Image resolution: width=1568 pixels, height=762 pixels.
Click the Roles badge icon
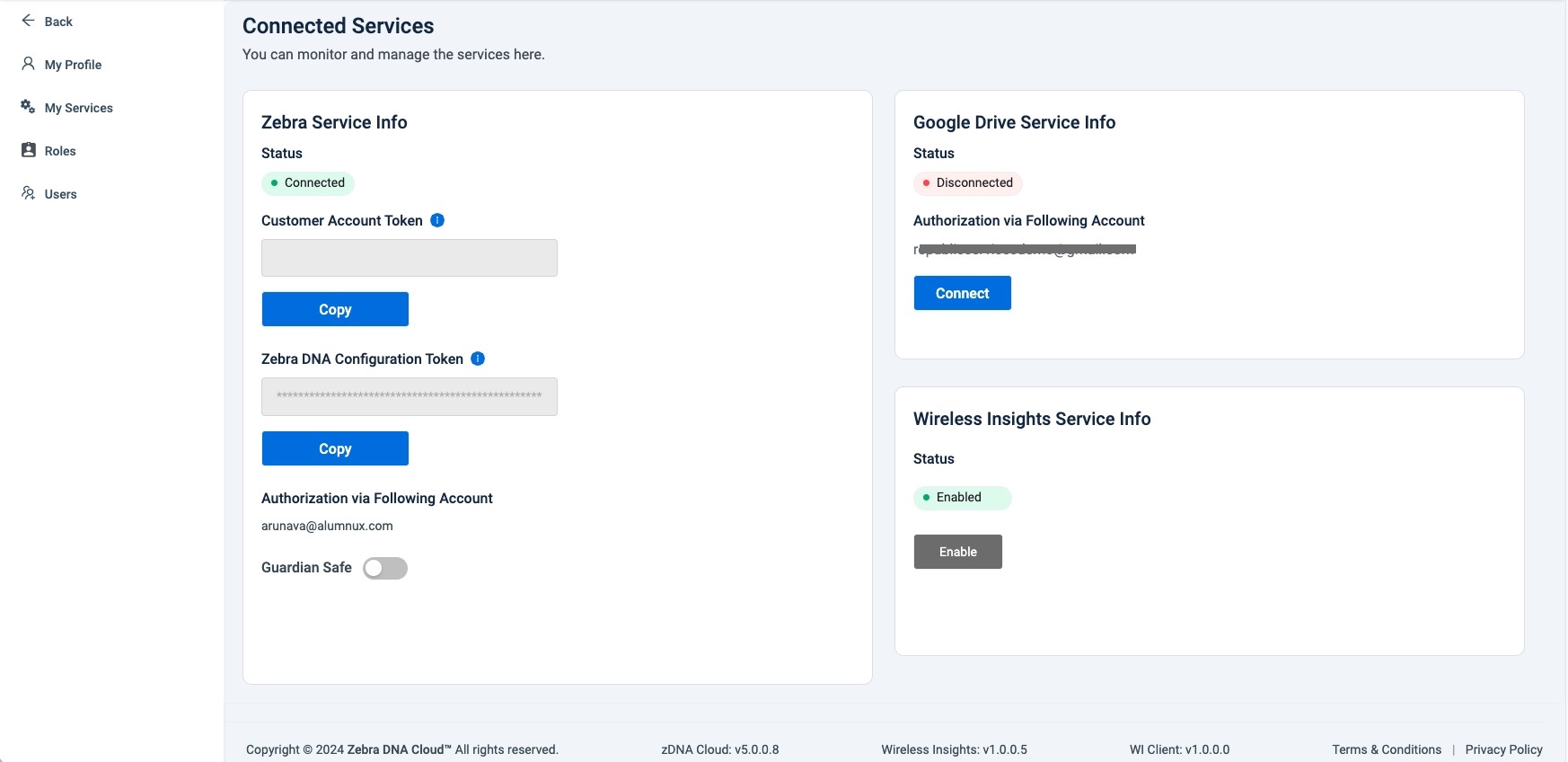(x=28, y=150)
